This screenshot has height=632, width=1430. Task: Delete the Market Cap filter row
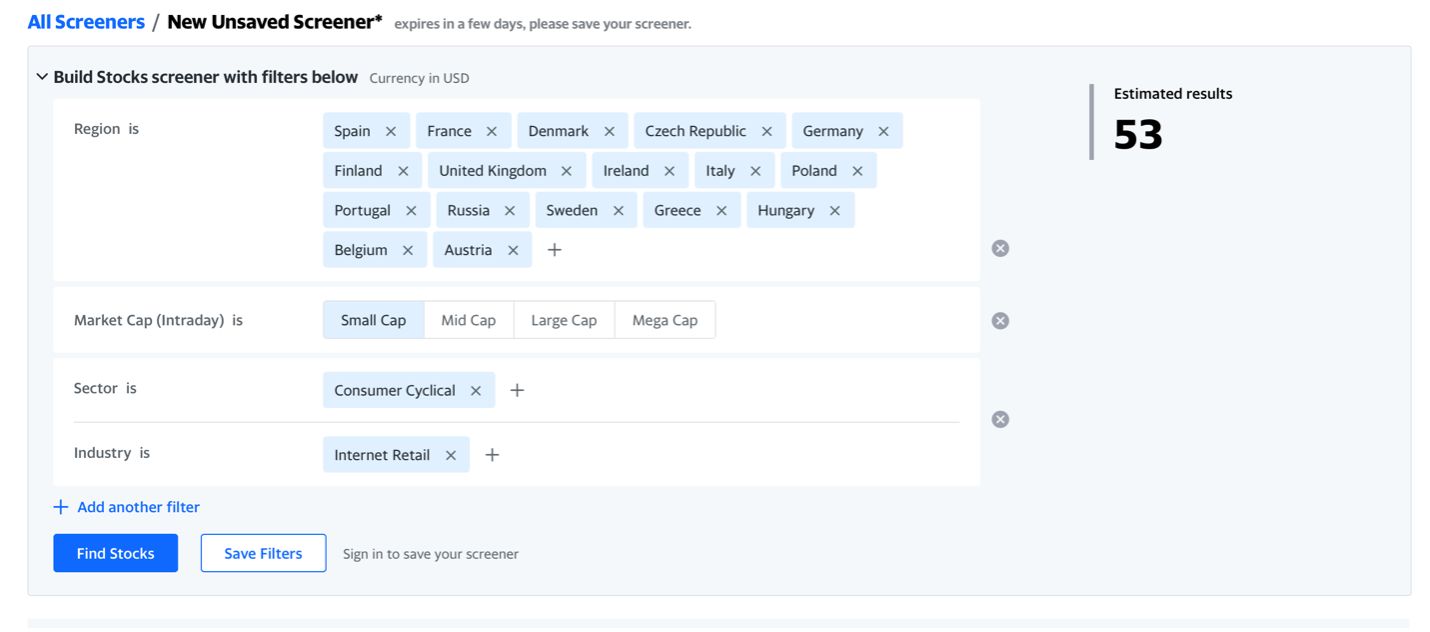(x=1000, y=321)
